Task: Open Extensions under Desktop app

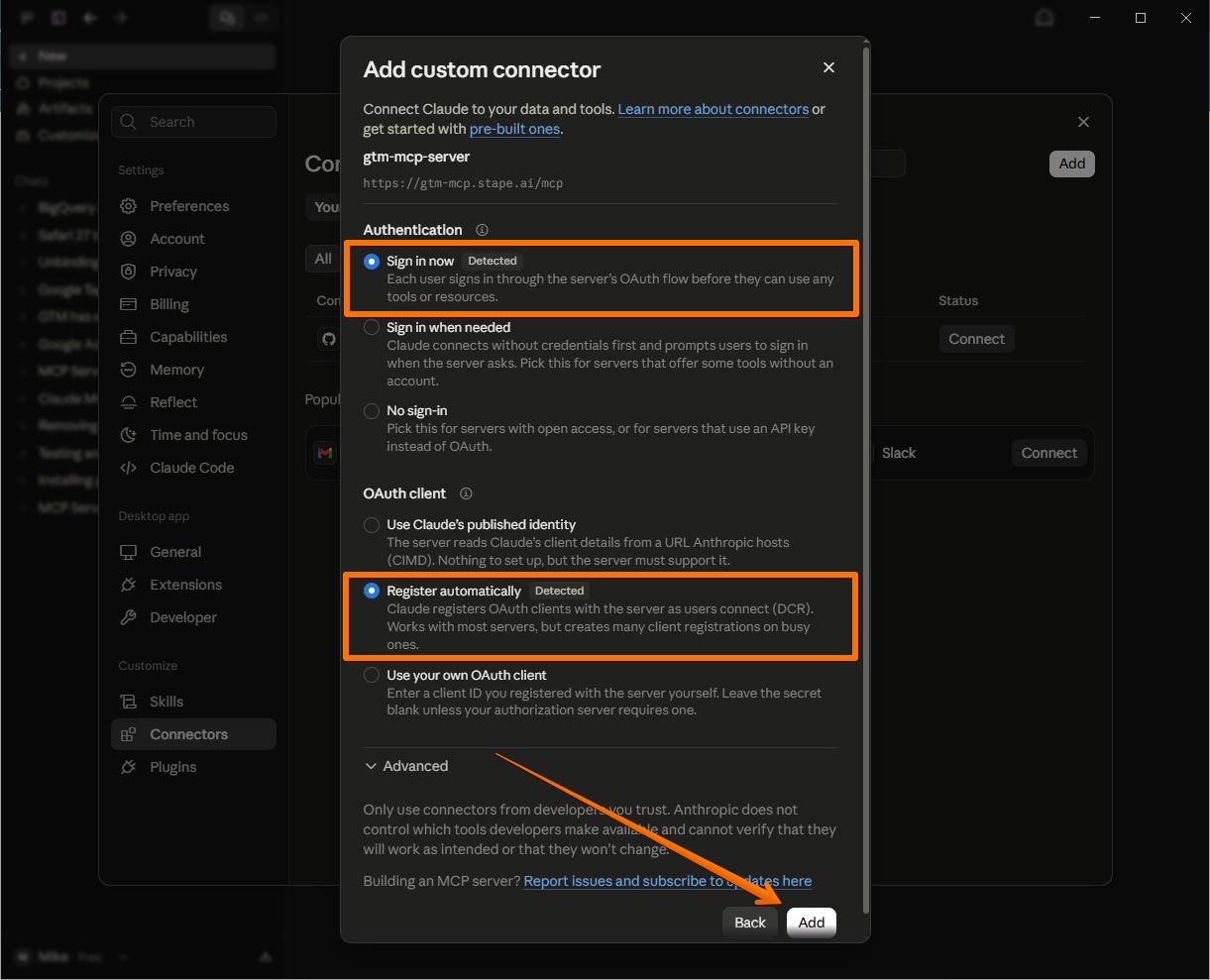Action: point(193,585)
